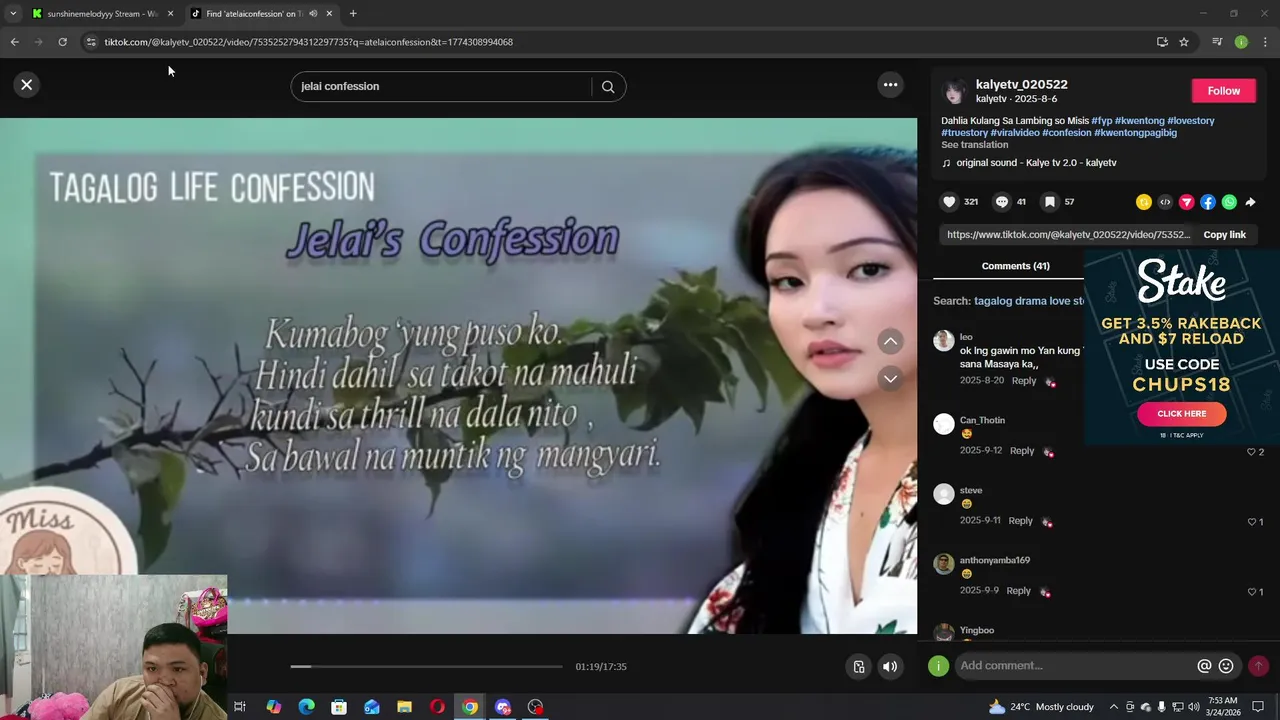Click See translation link
Screen dimensions: 1280x720
tap(974, 145)
